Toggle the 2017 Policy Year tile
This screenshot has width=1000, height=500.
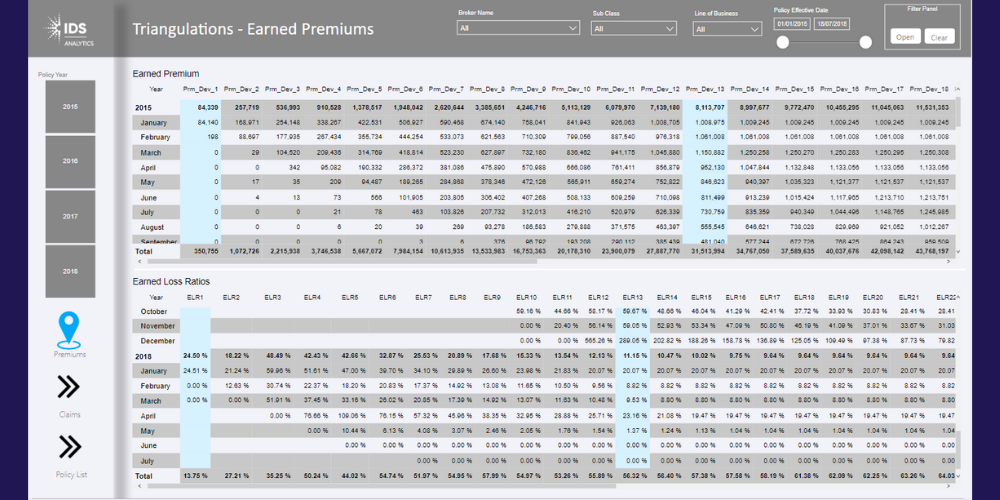(x=70, y=215)
